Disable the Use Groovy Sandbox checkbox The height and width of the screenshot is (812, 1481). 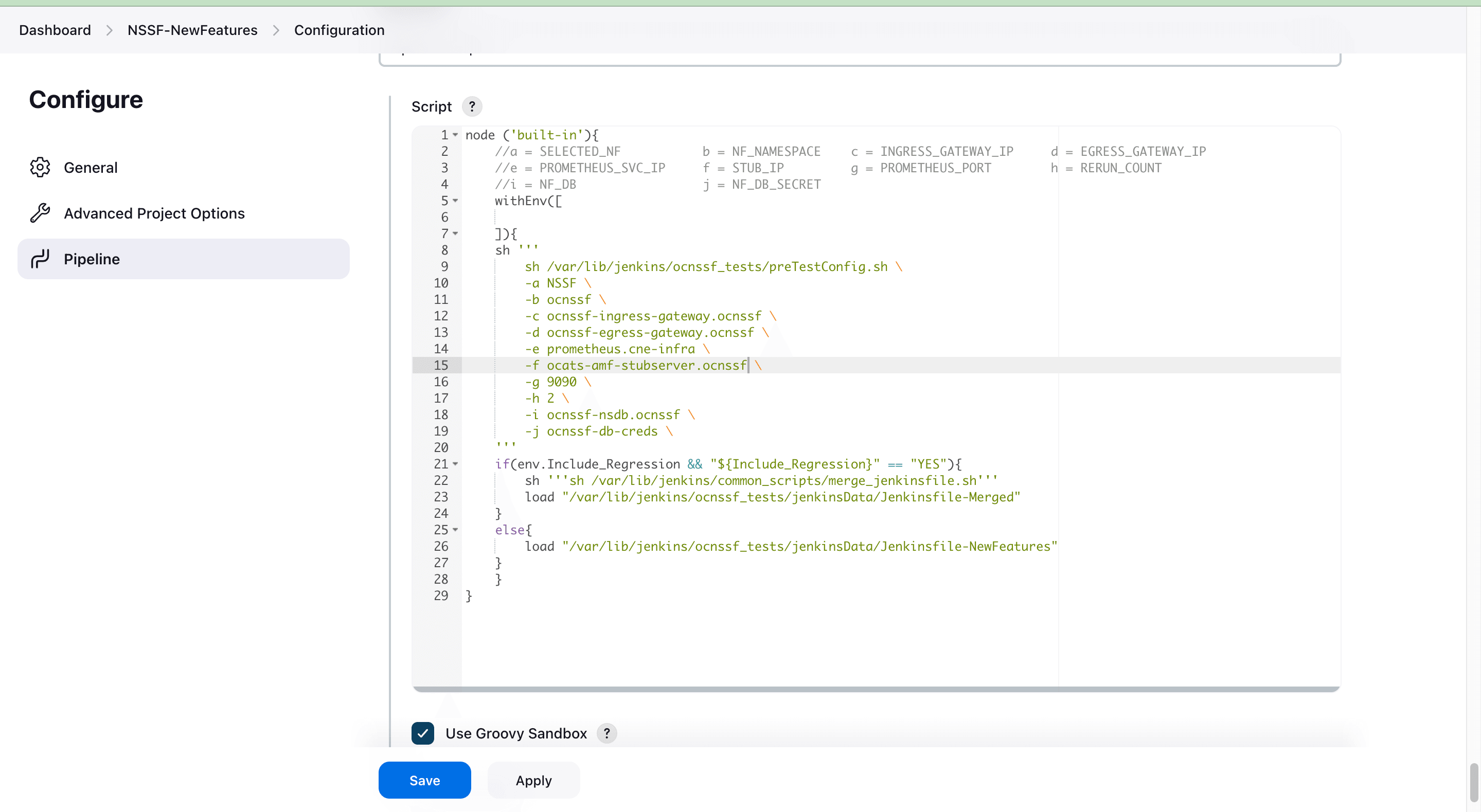point(422,733)
